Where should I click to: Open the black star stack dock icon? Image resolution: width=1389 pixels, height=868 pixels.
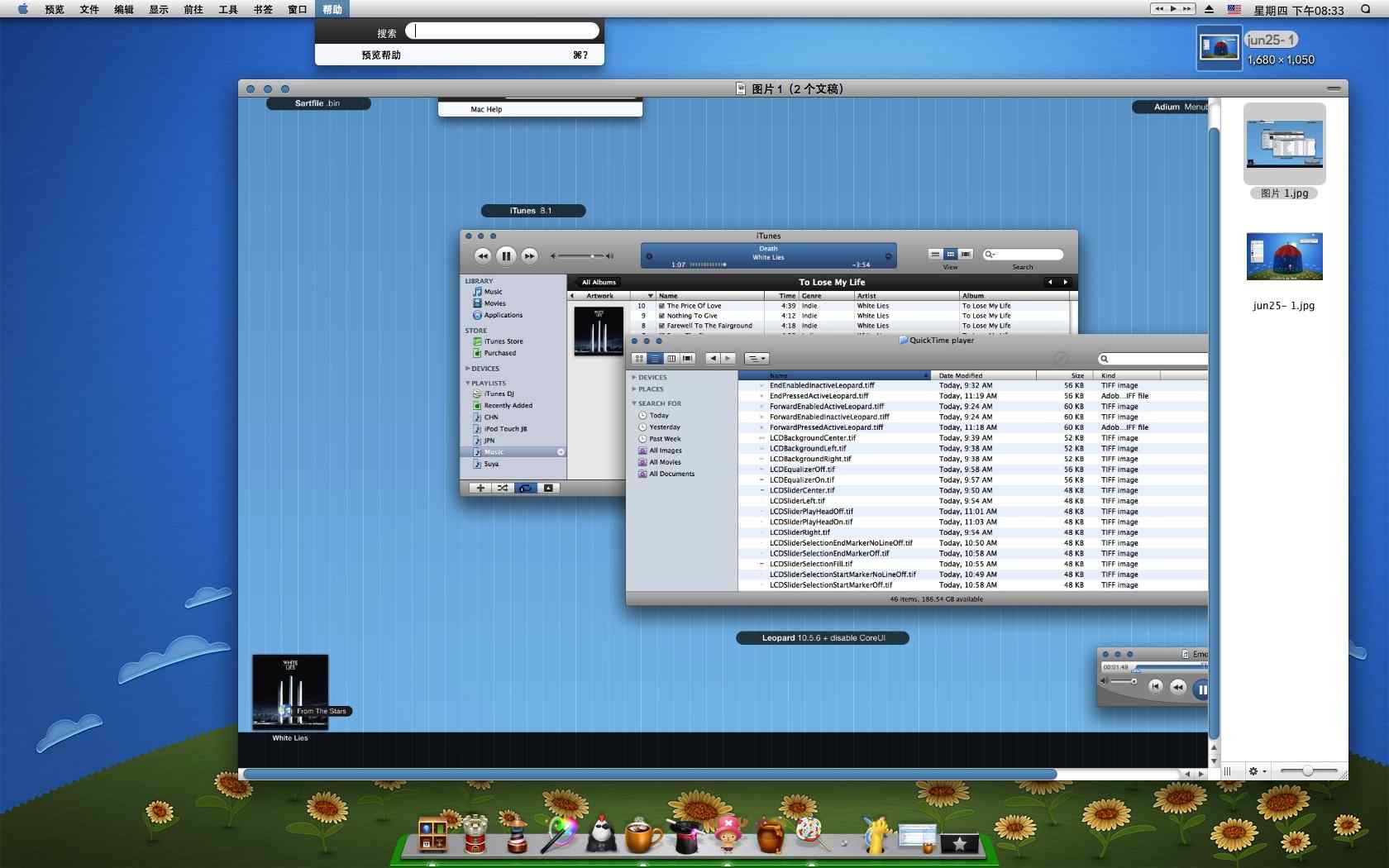click(x=960, y=842)
